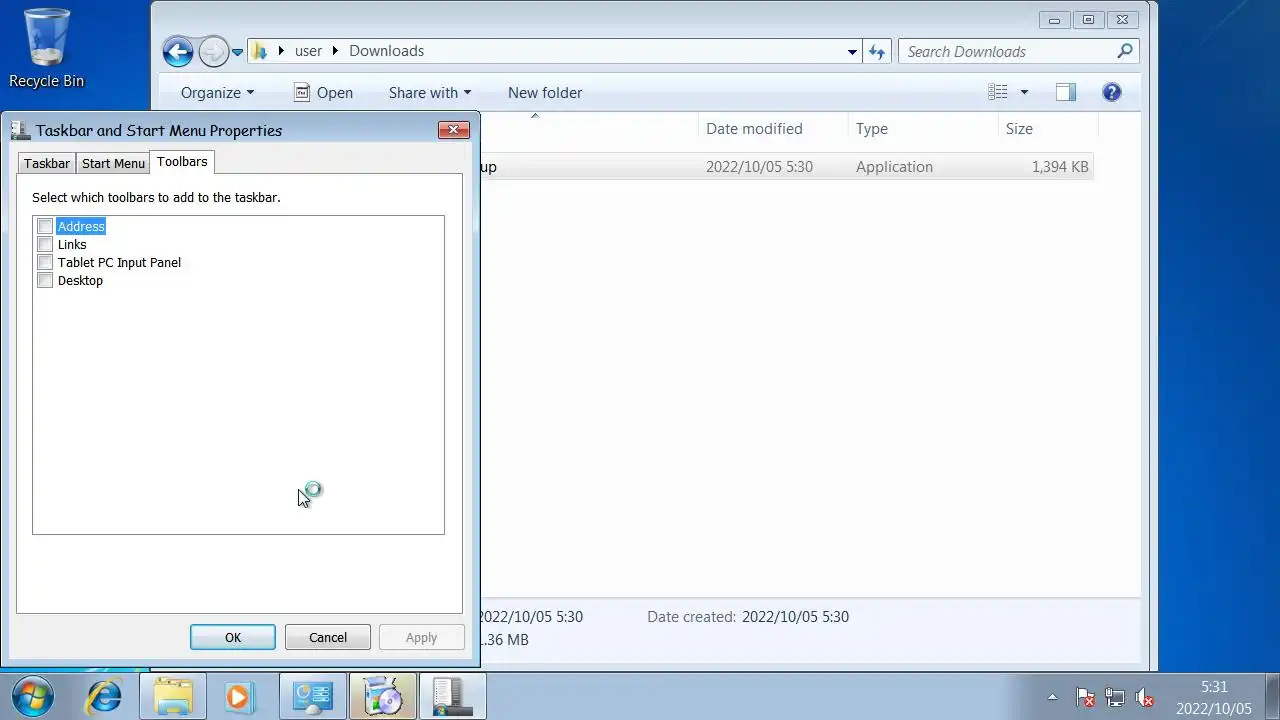
Task: Open the address bar history dropdown
Action: coord(852,52)
